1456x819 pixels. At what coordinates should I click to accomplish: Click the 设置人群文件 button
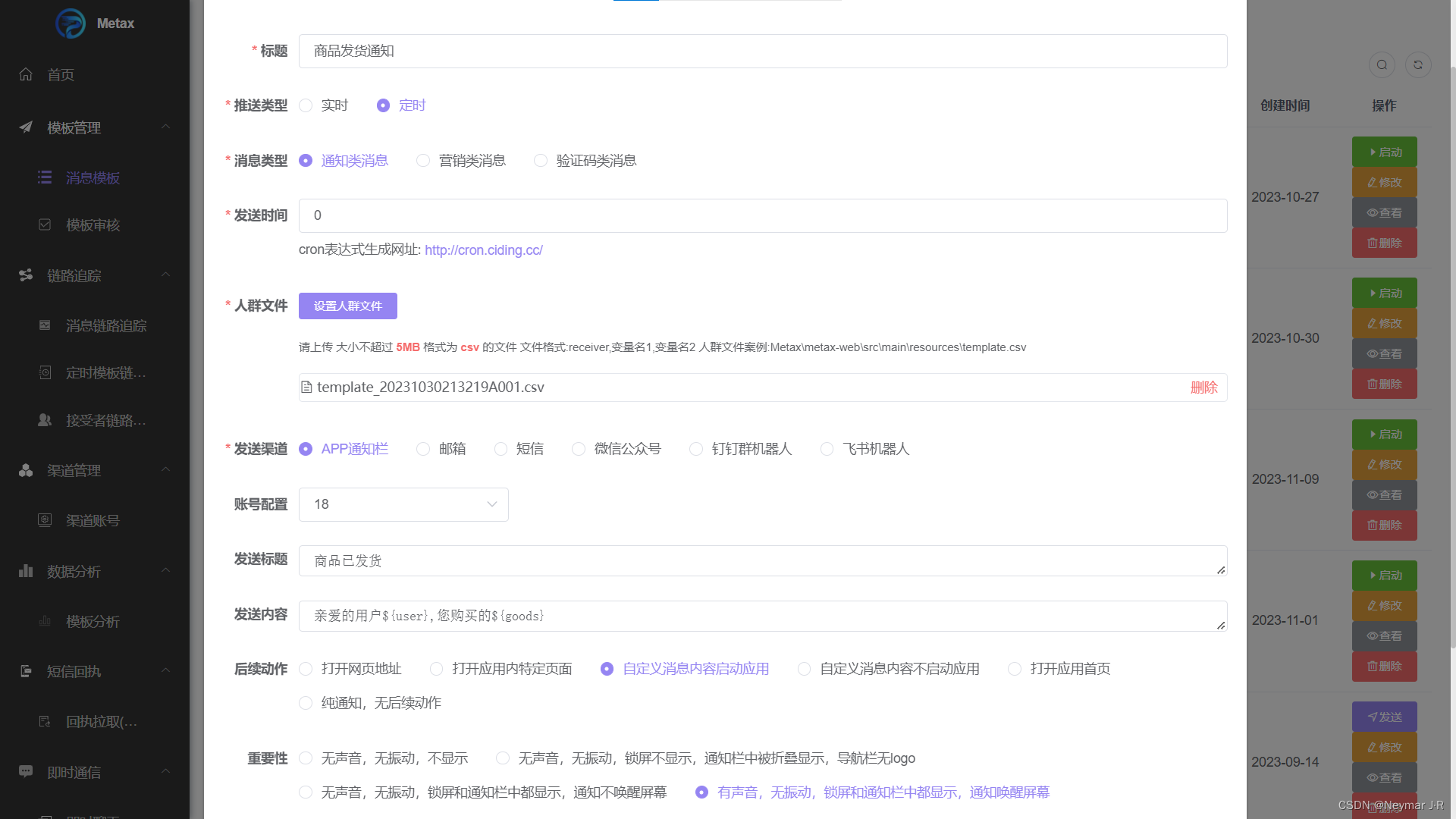point(347,306)
